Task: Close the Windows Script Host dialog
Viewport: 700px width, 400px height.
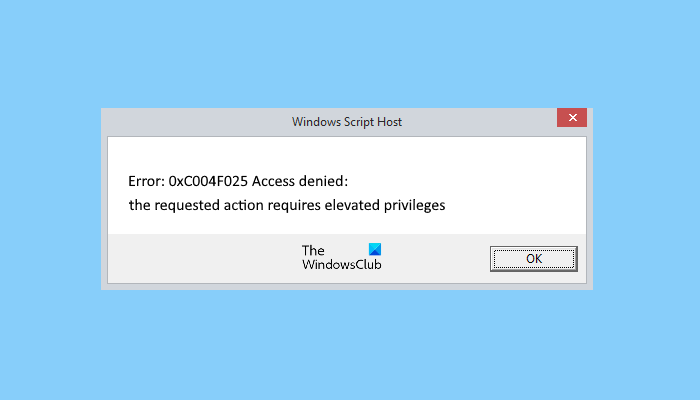Action: pos(571,119)
